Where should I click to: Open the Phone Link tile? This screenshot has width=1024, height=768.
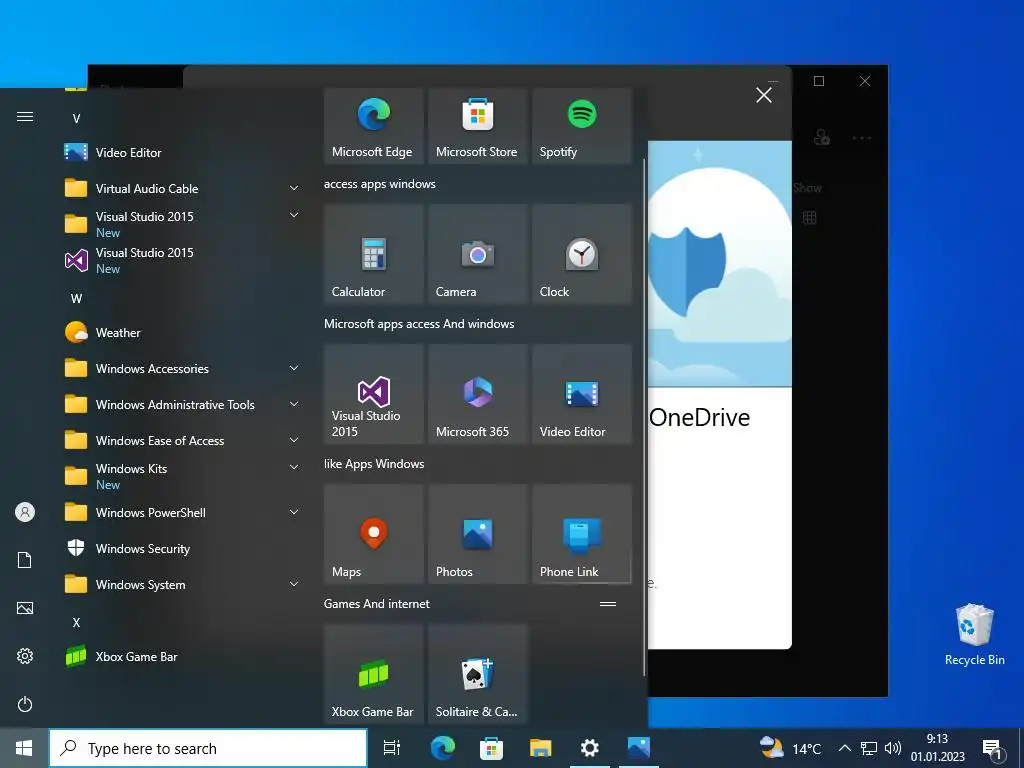pos(581,534)
